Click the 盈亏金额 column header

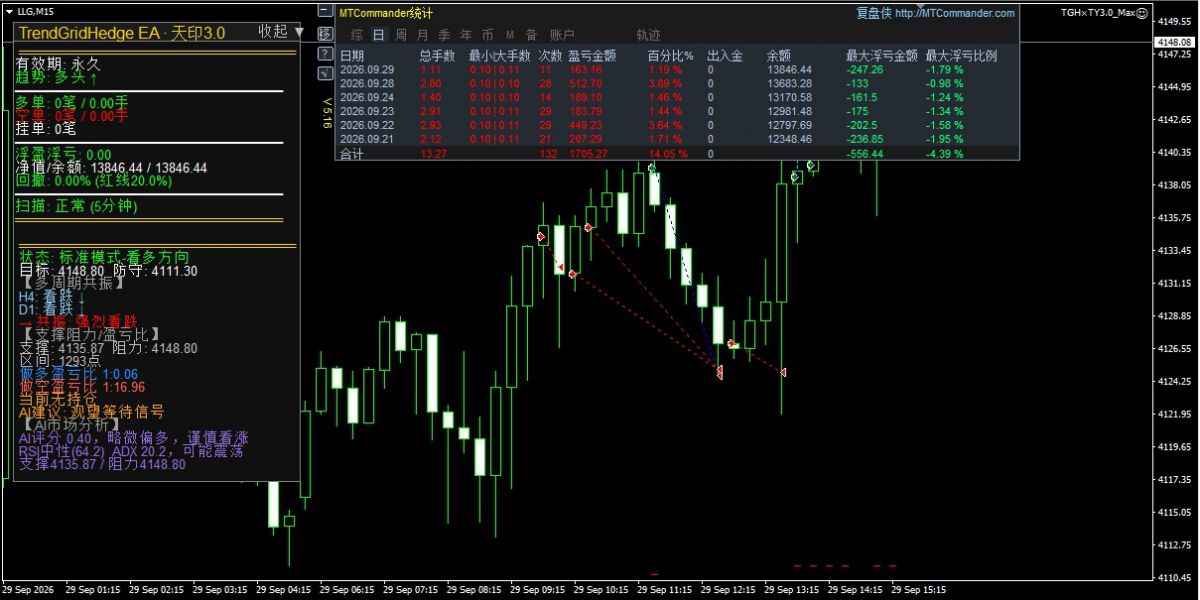(x=591, y=56)
